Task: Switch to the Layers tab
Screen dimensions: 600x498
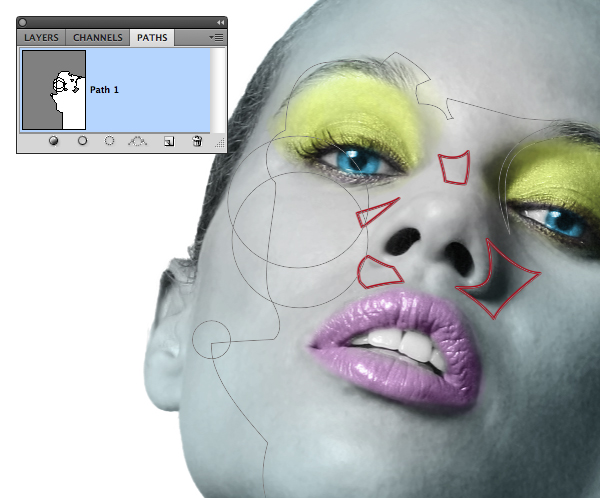Action: point(42,38)
